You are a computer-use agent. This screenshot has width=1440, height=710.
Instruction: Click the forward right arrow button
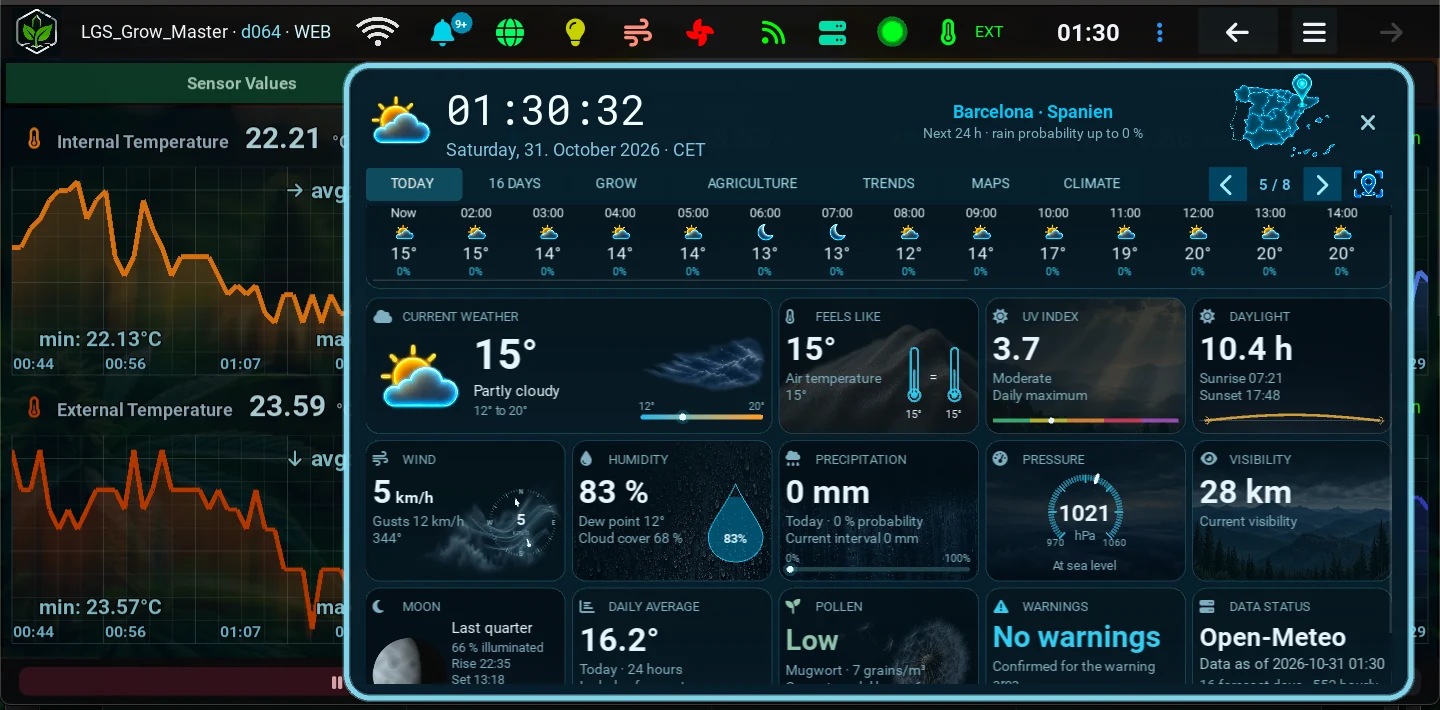point(1391,32)
